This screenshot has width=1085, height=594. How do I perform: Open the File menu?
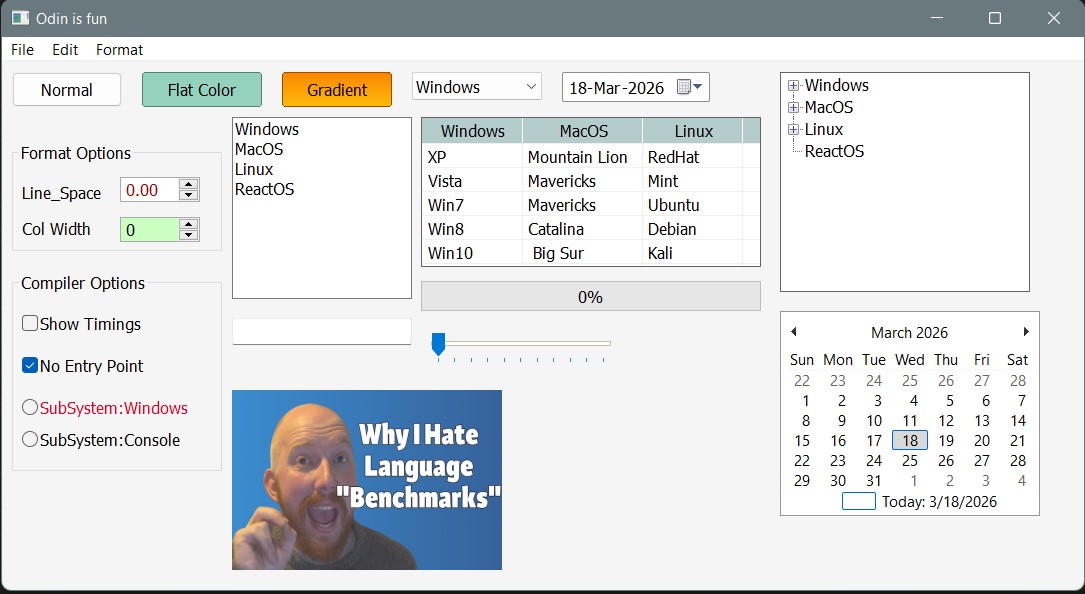coord(22,50)
